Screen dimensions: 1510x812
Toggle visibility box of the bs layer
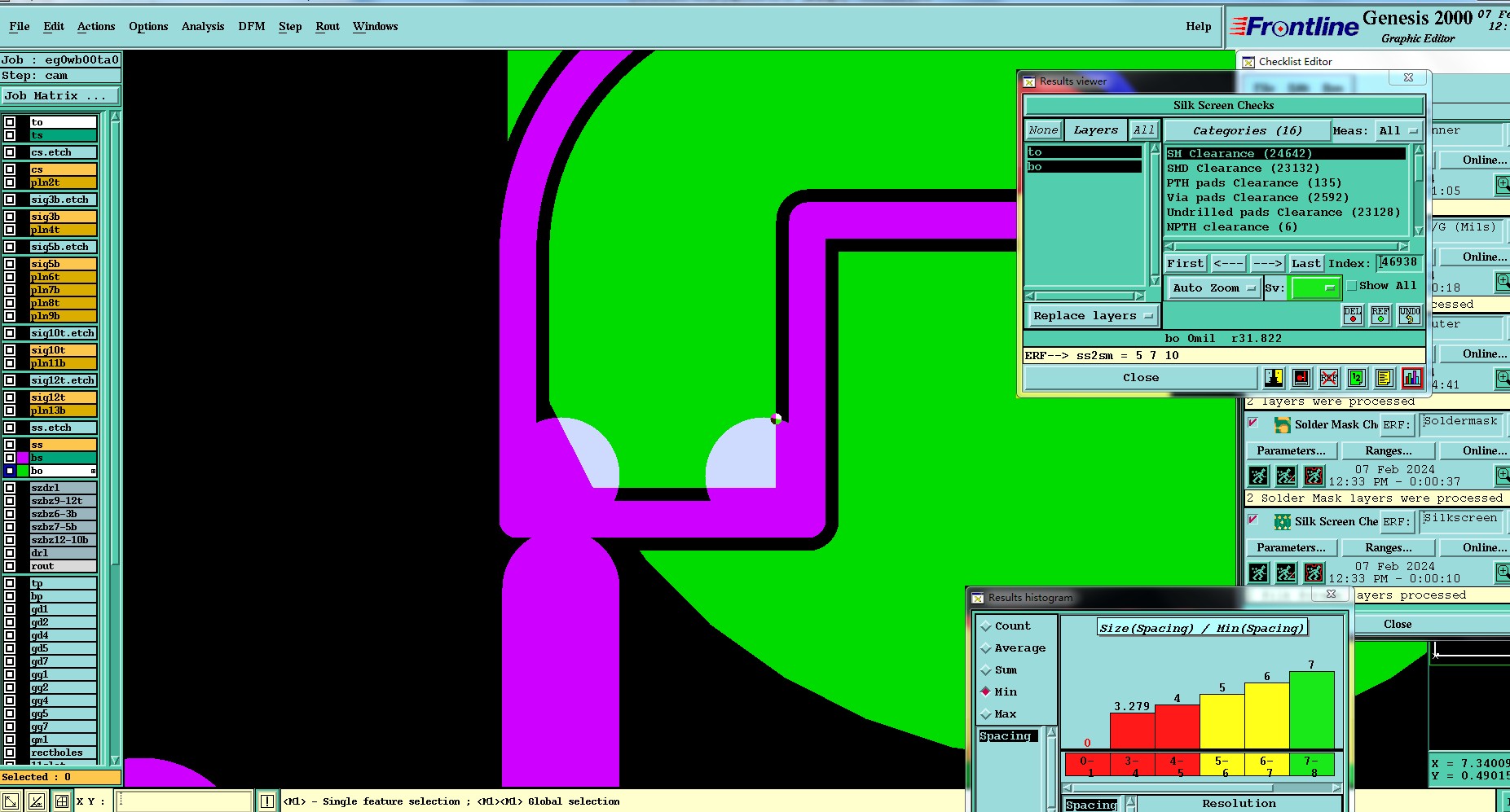[x=10, y=458]
